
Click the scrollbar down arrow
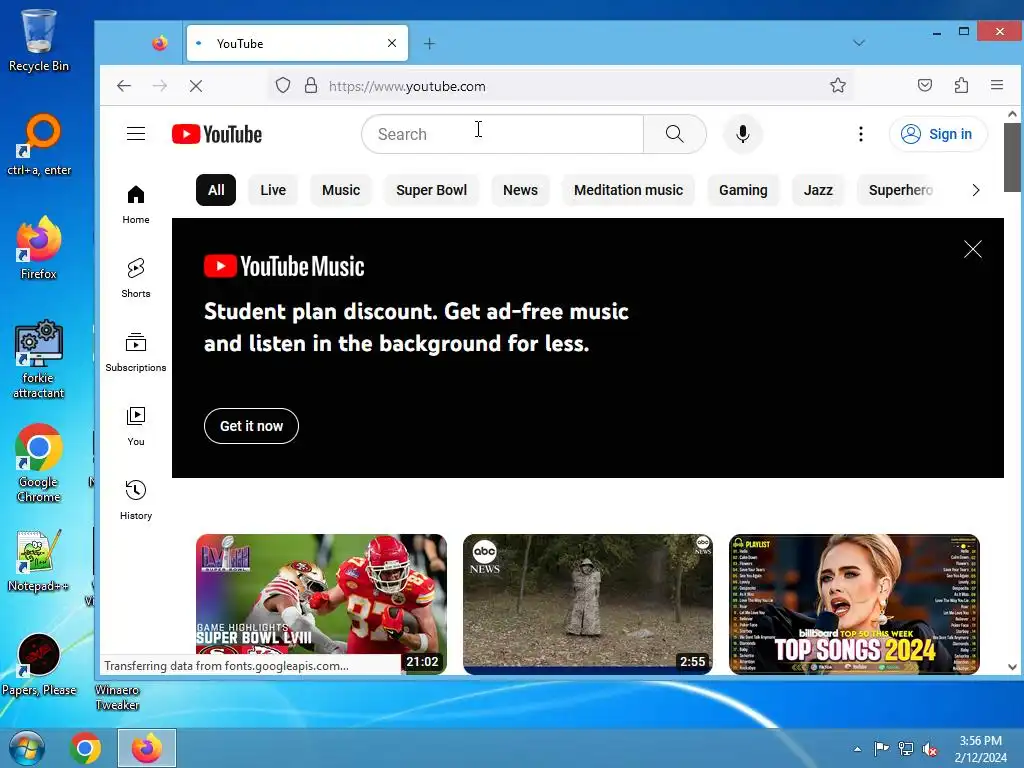click(x=1012, y=667)
